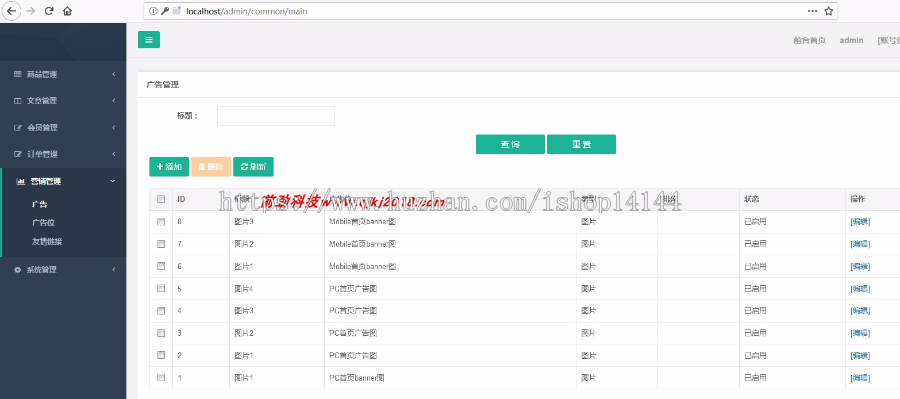Toggle sidebar with green hamburger button
This screenshot has height=399, width=900.
[149, 40]
